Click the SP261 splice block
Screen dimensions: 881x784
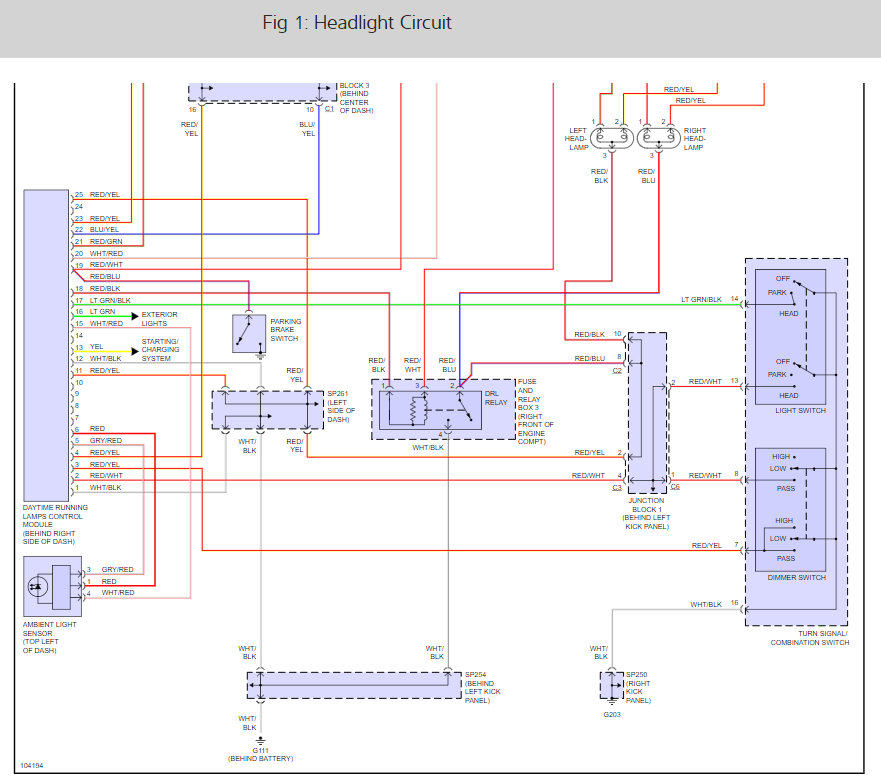267,410
